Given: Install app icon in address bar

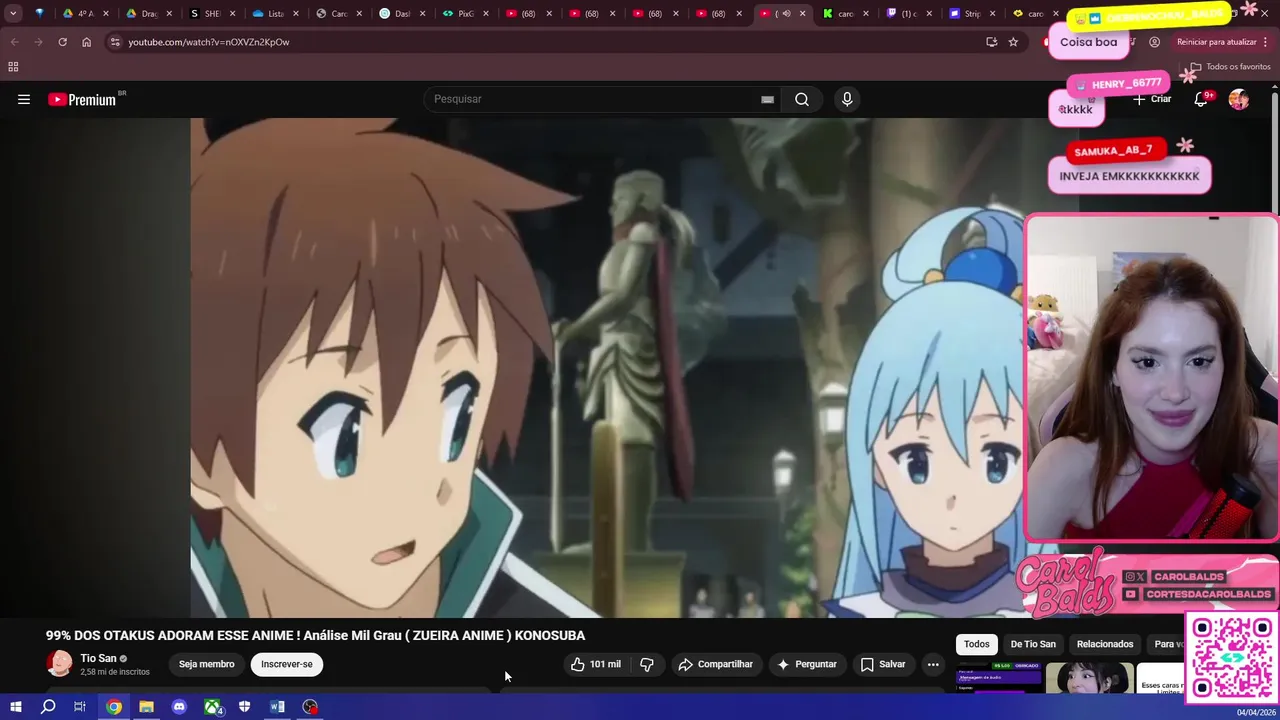Looking at the screenshot, I should click(991, 42).
